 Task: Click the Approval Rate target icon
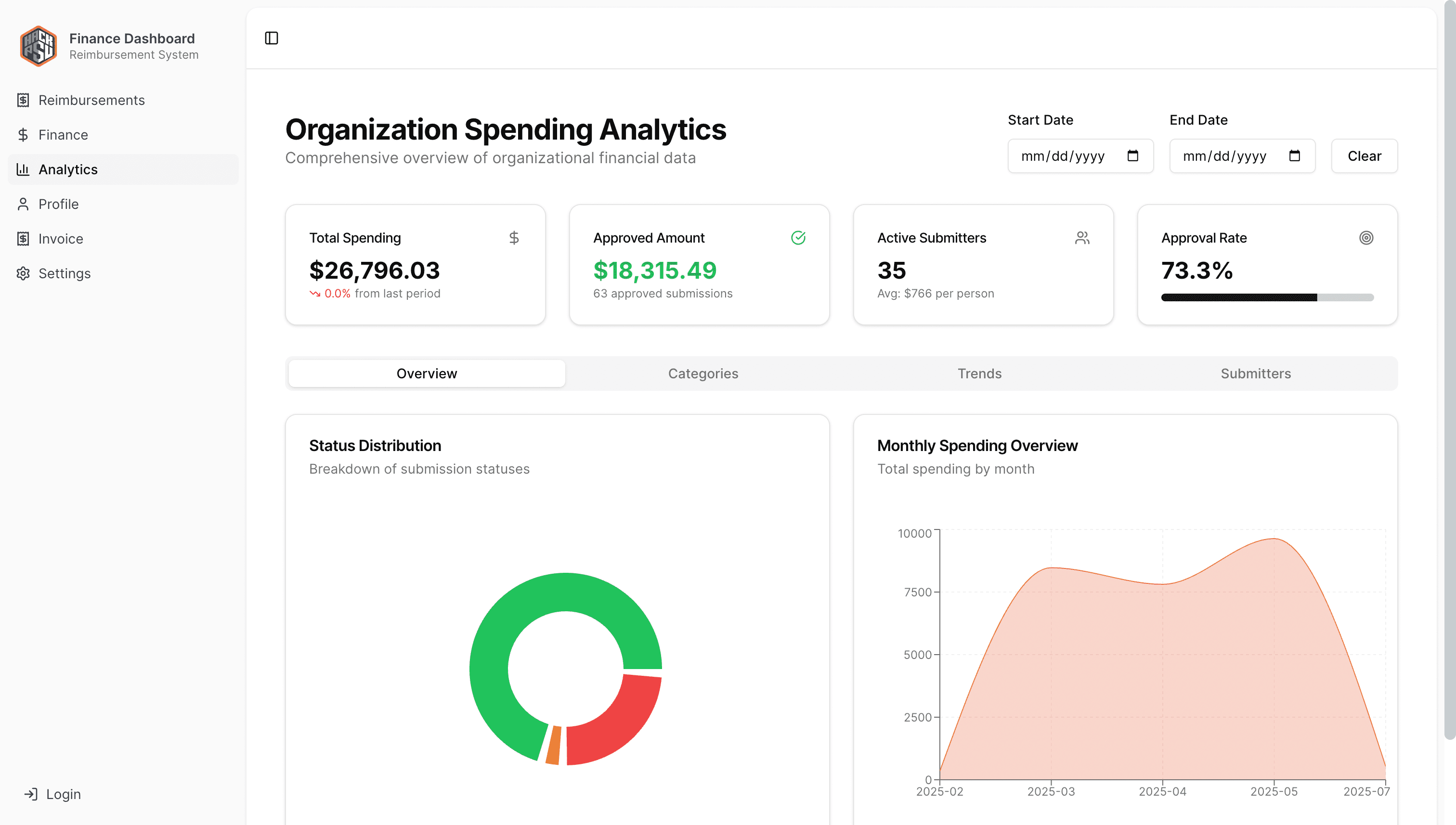(1366, 238)
